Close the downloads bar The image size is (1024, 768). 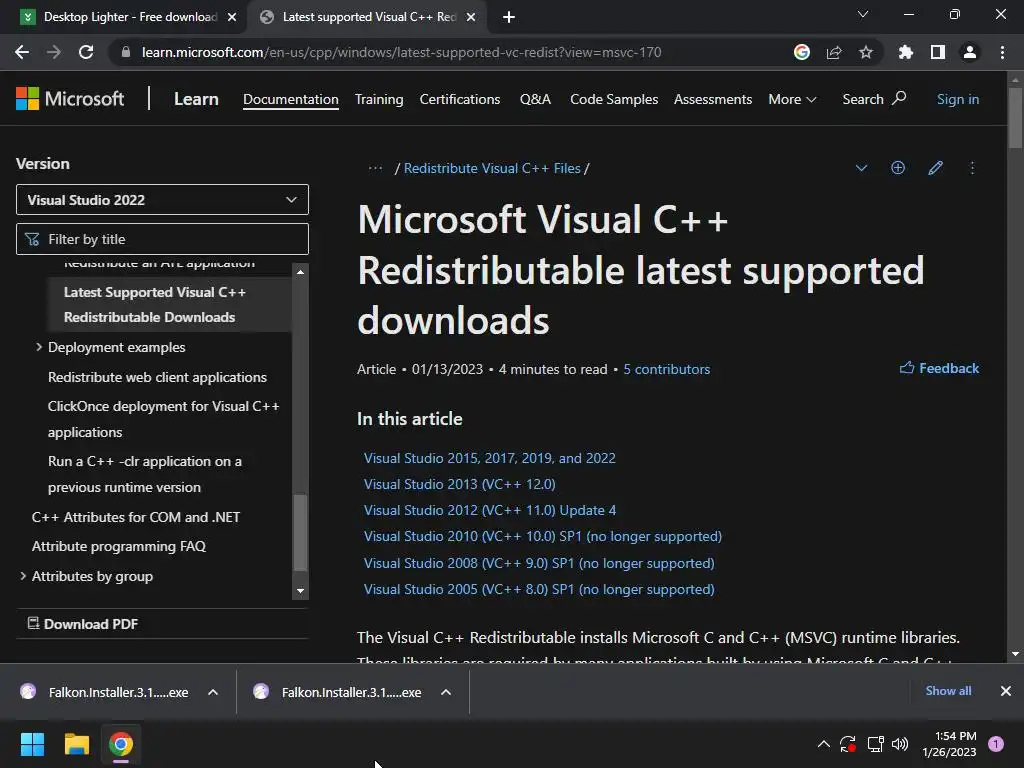[x=1006, y=691]
